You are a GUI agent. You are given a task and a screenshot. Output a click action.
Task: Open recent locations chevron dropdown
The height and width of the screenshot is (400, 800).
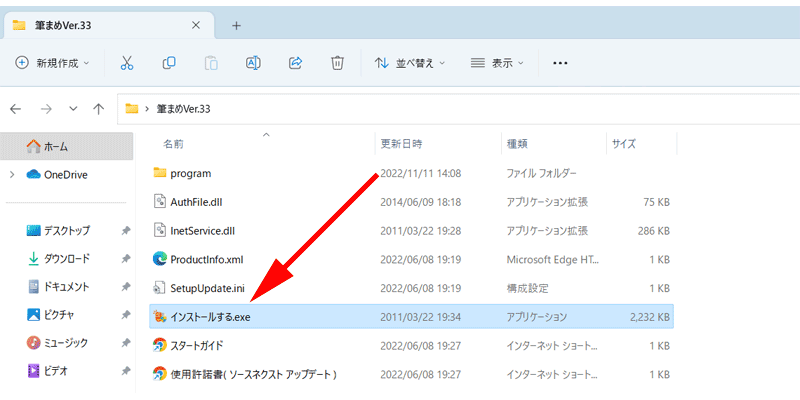[x=73, y=109]
